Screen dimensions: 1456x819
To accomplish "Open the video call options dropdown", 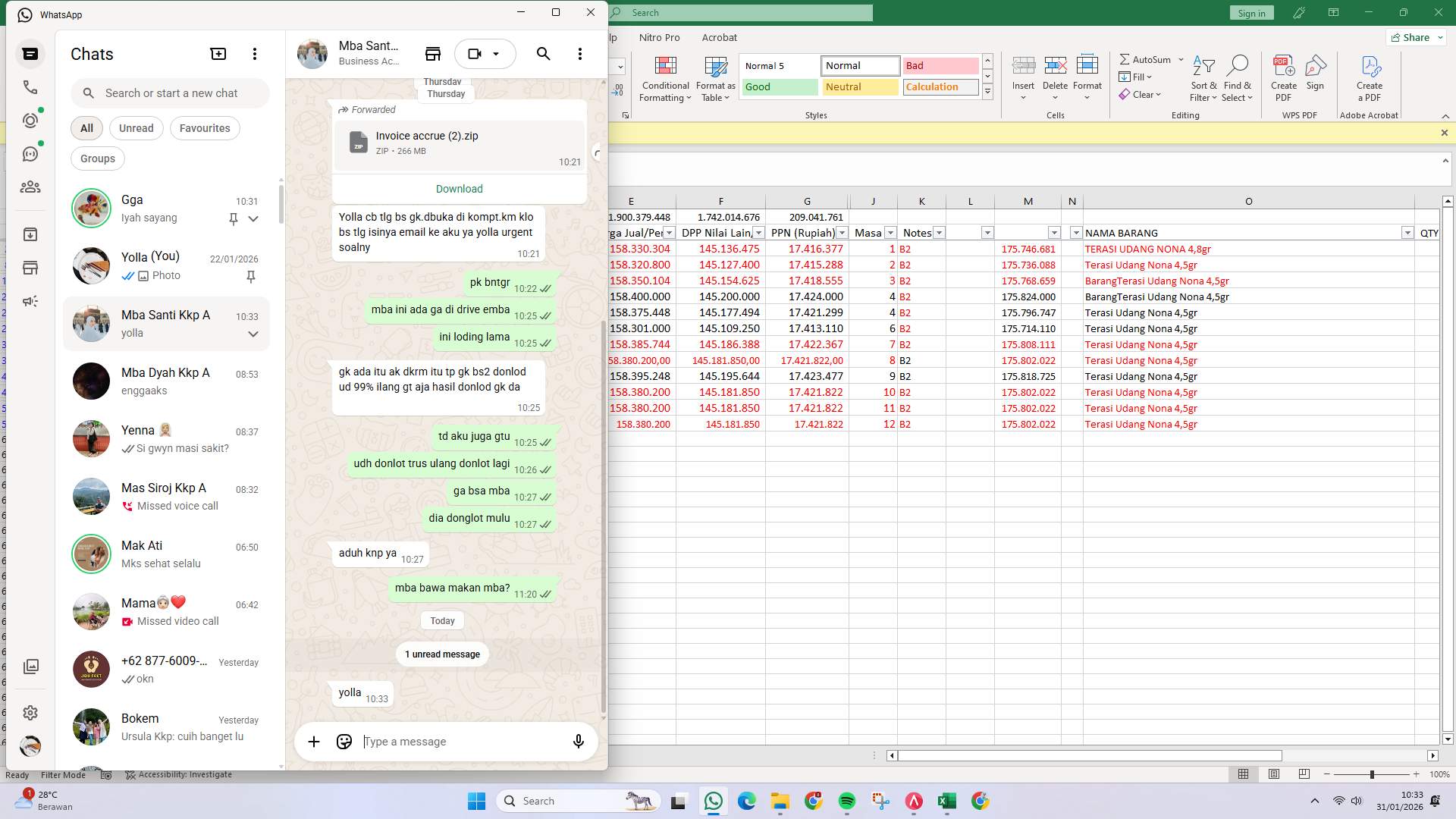I will click(x=497, y=53).
